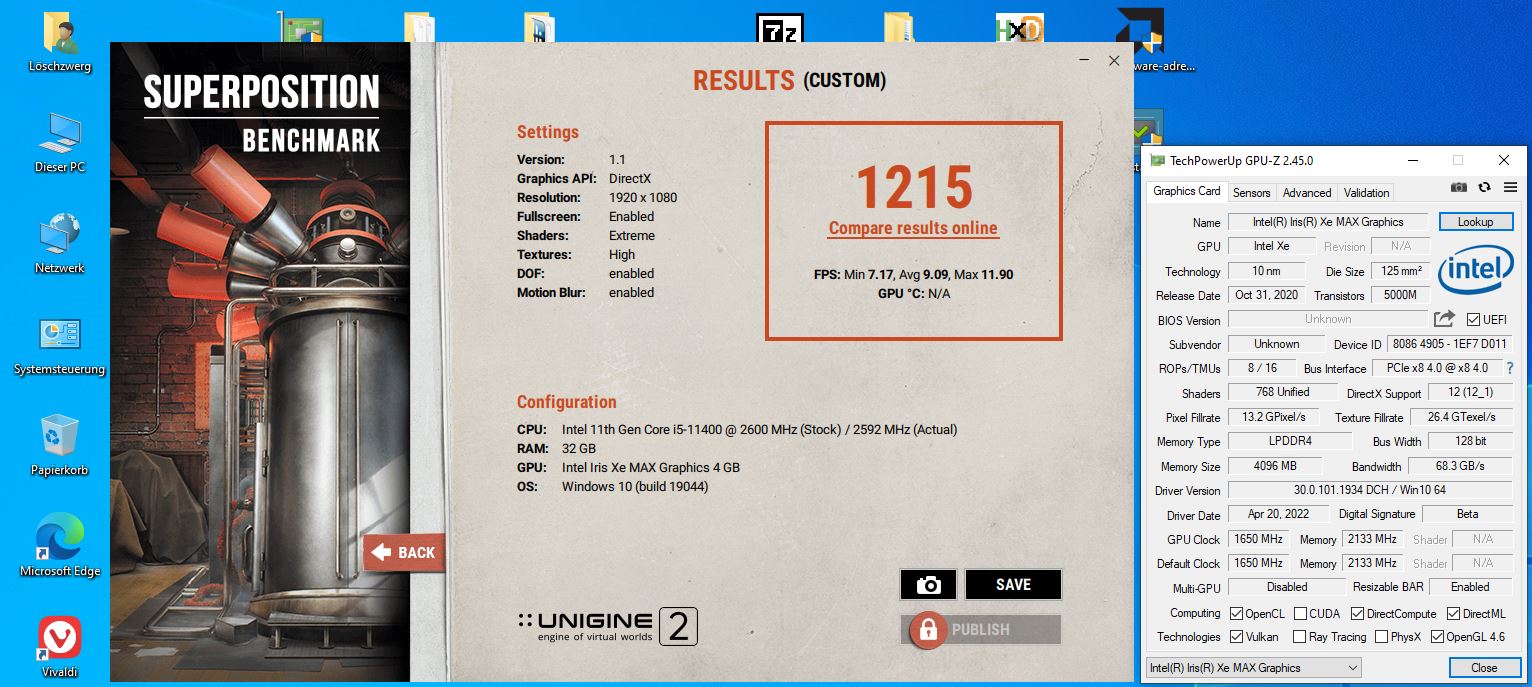1532x687 pixels.
Task: Open the Compare results online link
Action: (x=913, y=228)
